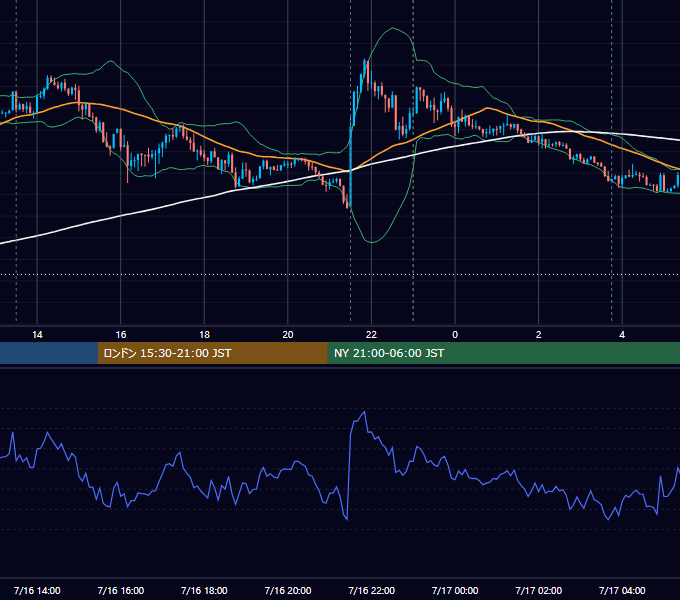Click the 7/16 20:00 date label
680x600 pixels.
(x=288, y=590)
